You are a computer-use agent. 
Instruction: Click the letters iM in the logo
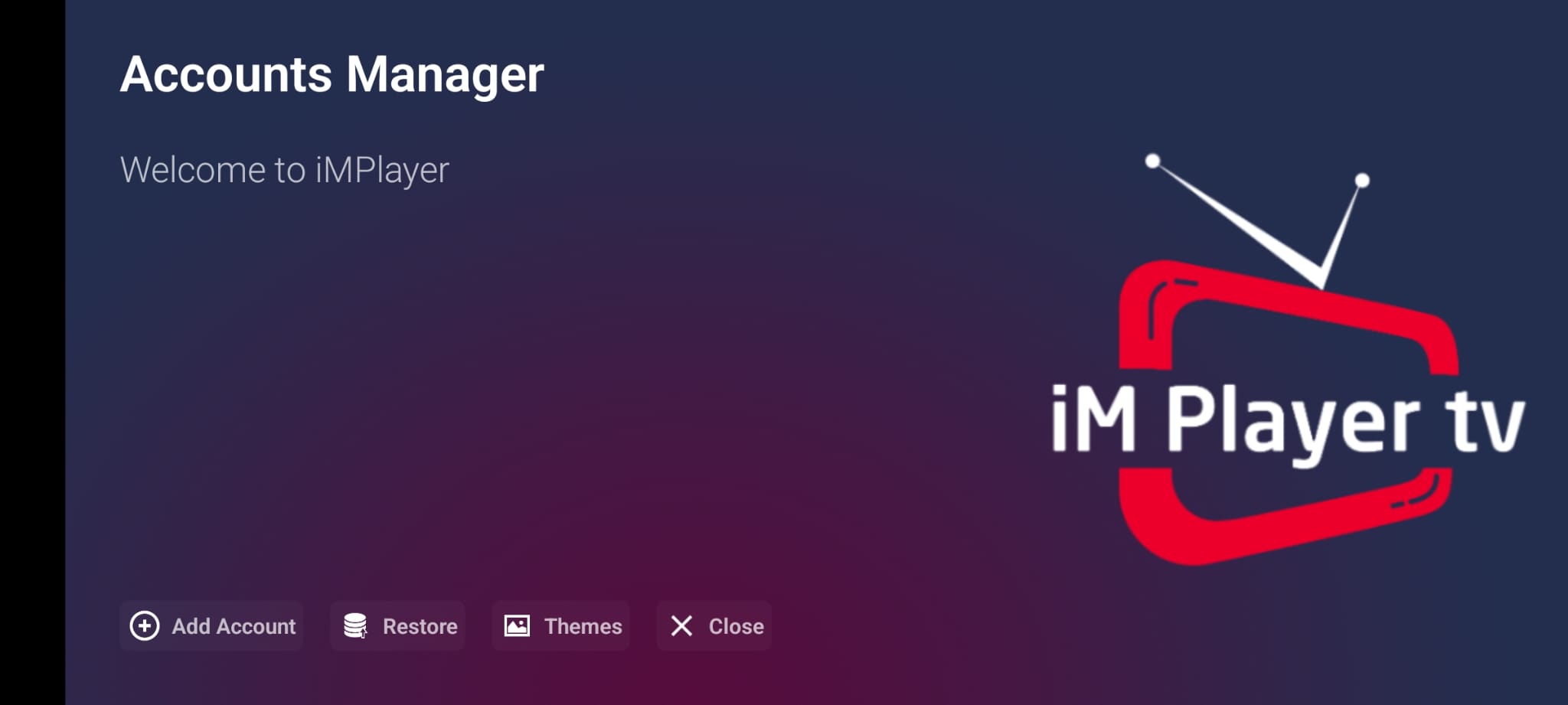[x=1093, y=419]
